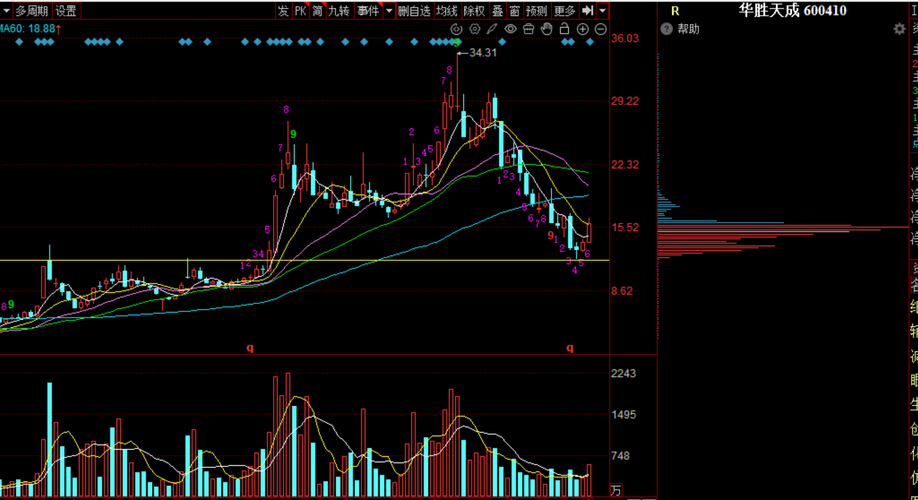The image size is (918, 500).
Task: Click the 1495 volume axis label
Action: point(624,415)
